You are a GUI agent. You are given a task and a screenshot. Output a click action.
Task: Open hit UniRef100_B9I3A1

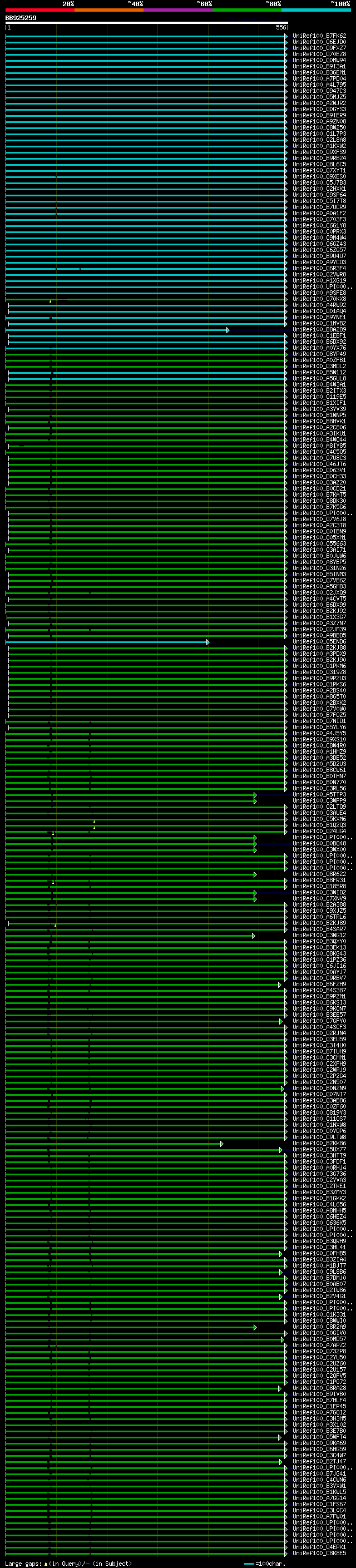319,66
